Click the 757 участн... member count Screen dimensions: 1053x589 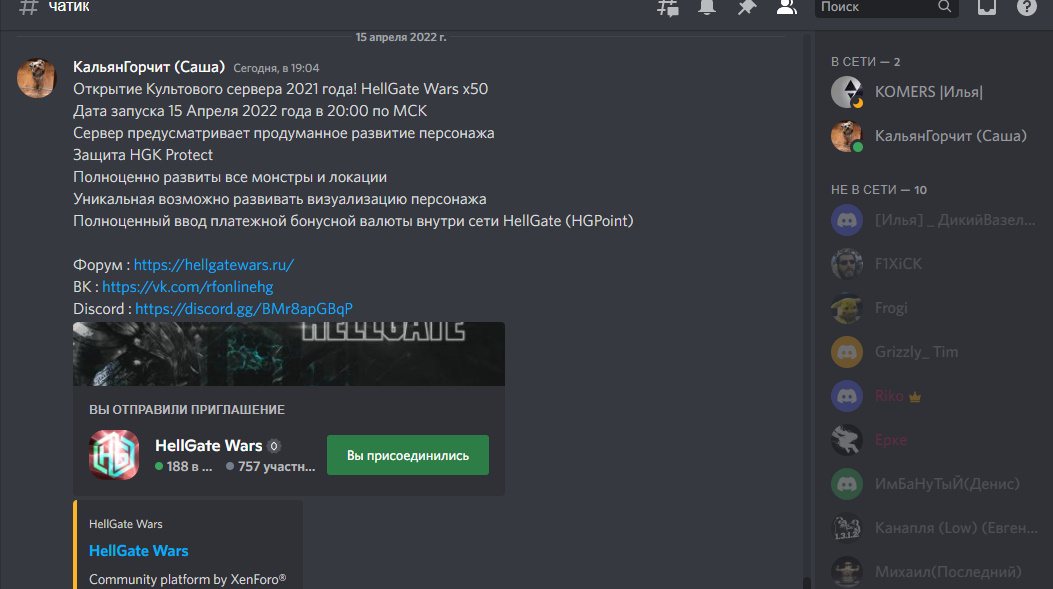[271, 466]
